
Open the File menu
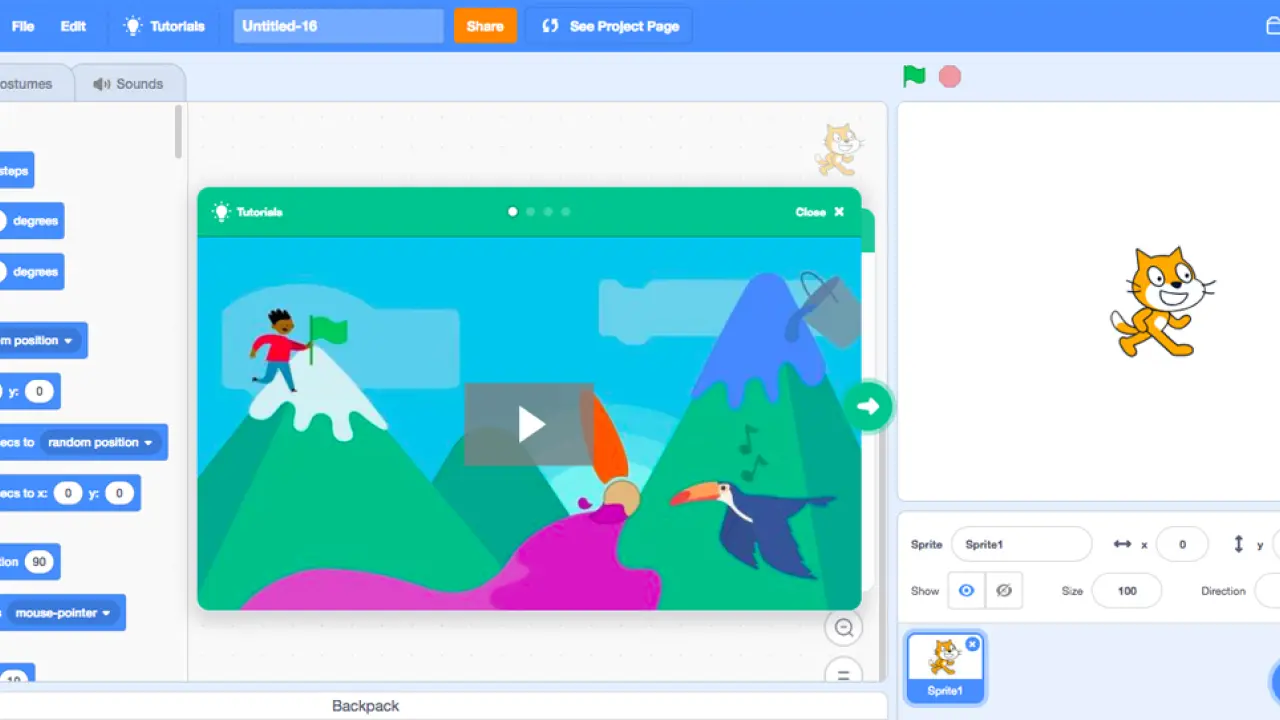click(x=23, y=26)
